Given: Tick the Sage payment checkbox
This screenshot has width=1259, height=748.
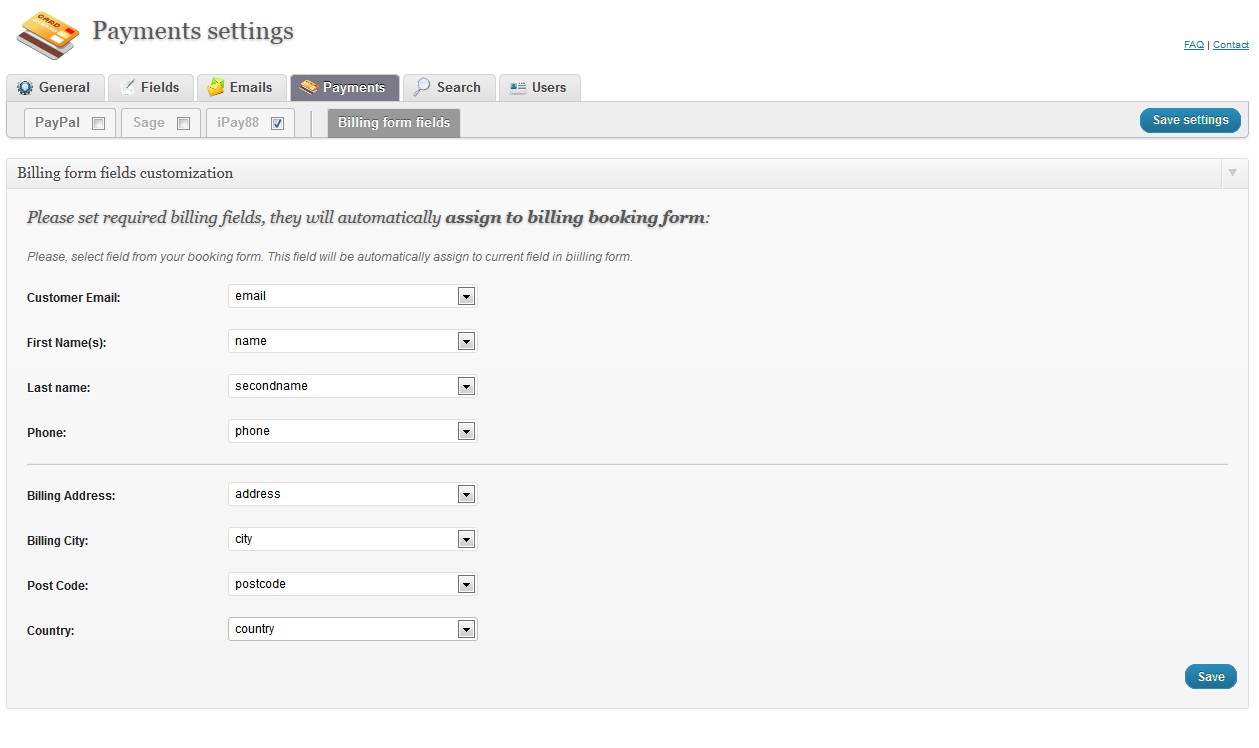Looking at the screenshot, I should 183,124.
